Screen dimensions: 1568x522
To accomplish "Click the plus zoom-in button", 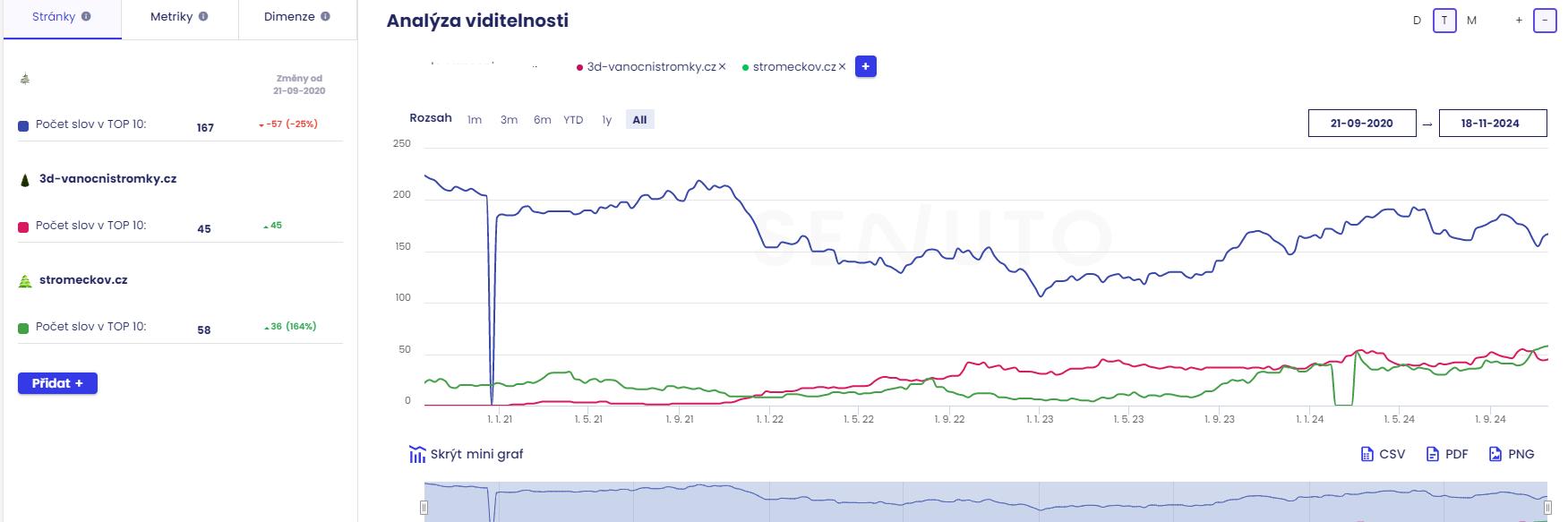I will click(x=1519, y=20).
